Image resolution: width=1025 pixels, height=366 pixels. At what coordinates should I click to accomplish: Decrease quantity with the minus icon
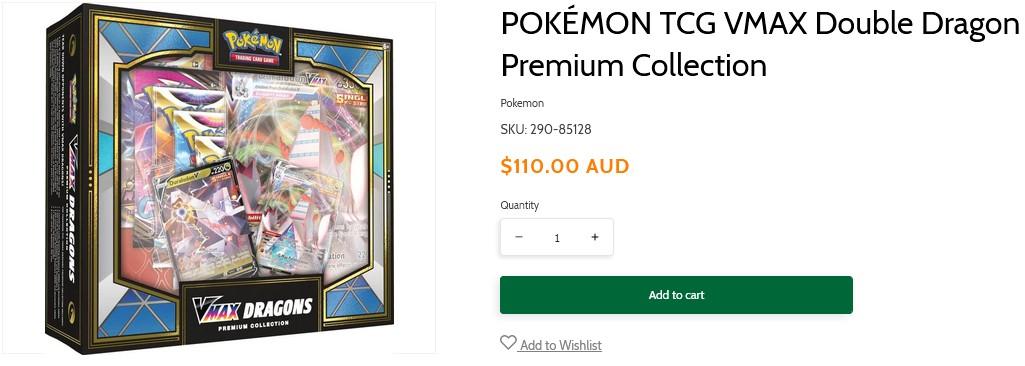519,237
